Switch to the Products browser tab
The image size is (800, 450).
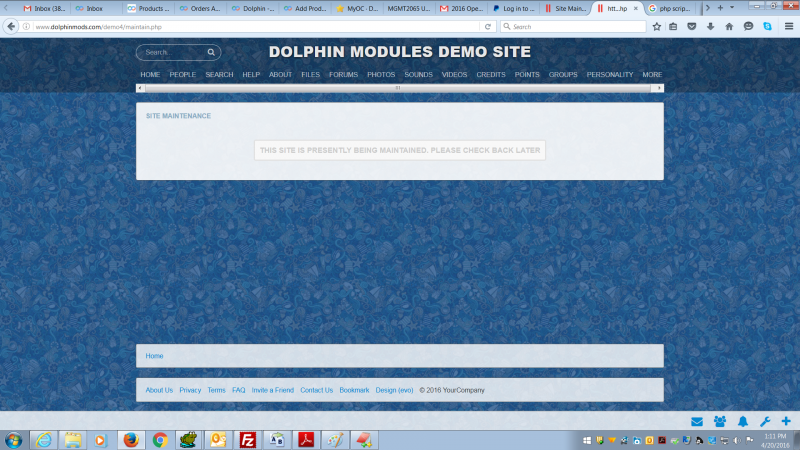[x=149, y=8]
